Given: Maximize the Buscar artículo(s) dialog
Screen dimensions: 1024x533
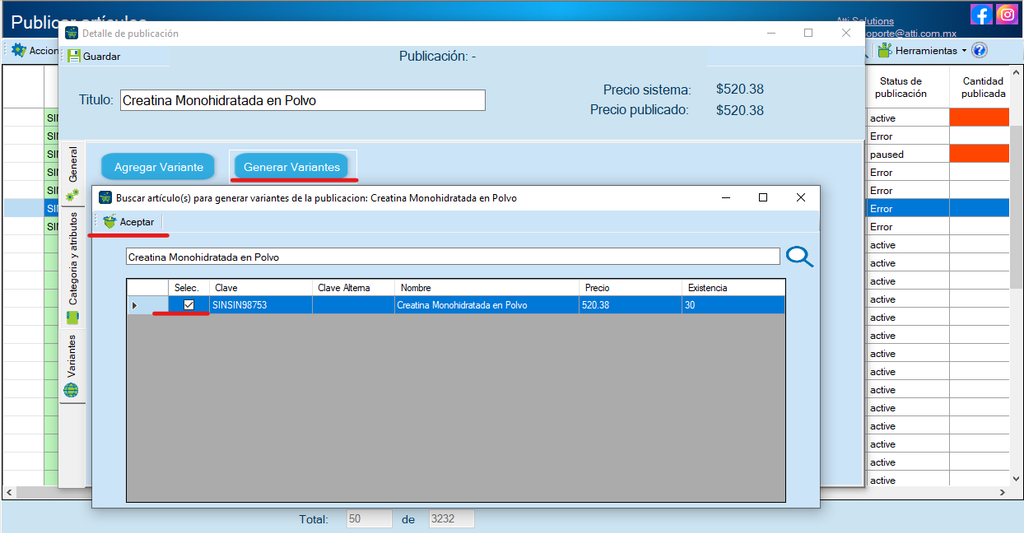Looking at the screenshot, I should (x=763, y=197).
